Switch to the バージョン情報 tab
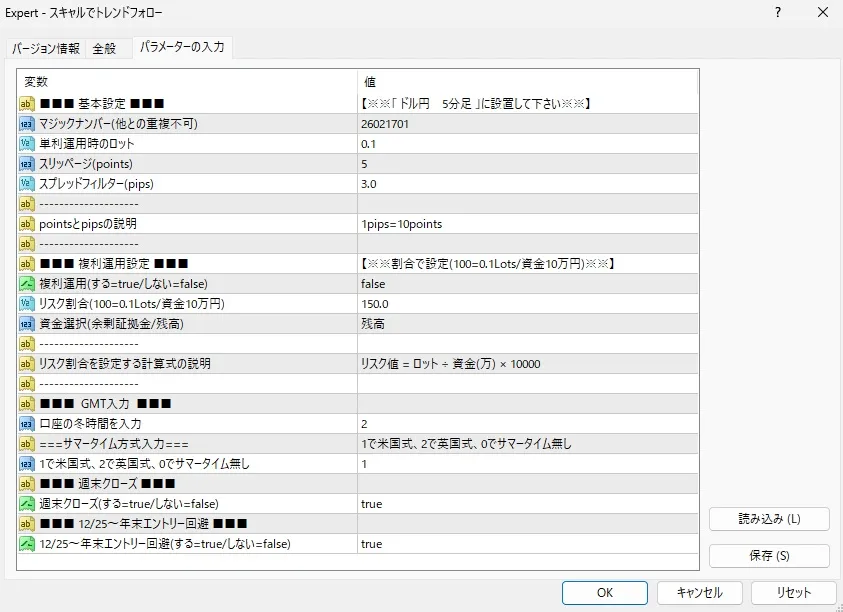The width and height of the screenshot is (843, 612). 46,48
